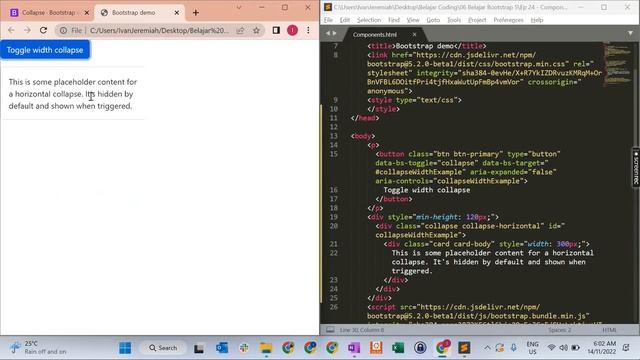The image size is (640, 360).
Task: Open Sublime Find menu
Action: (394, 20)
